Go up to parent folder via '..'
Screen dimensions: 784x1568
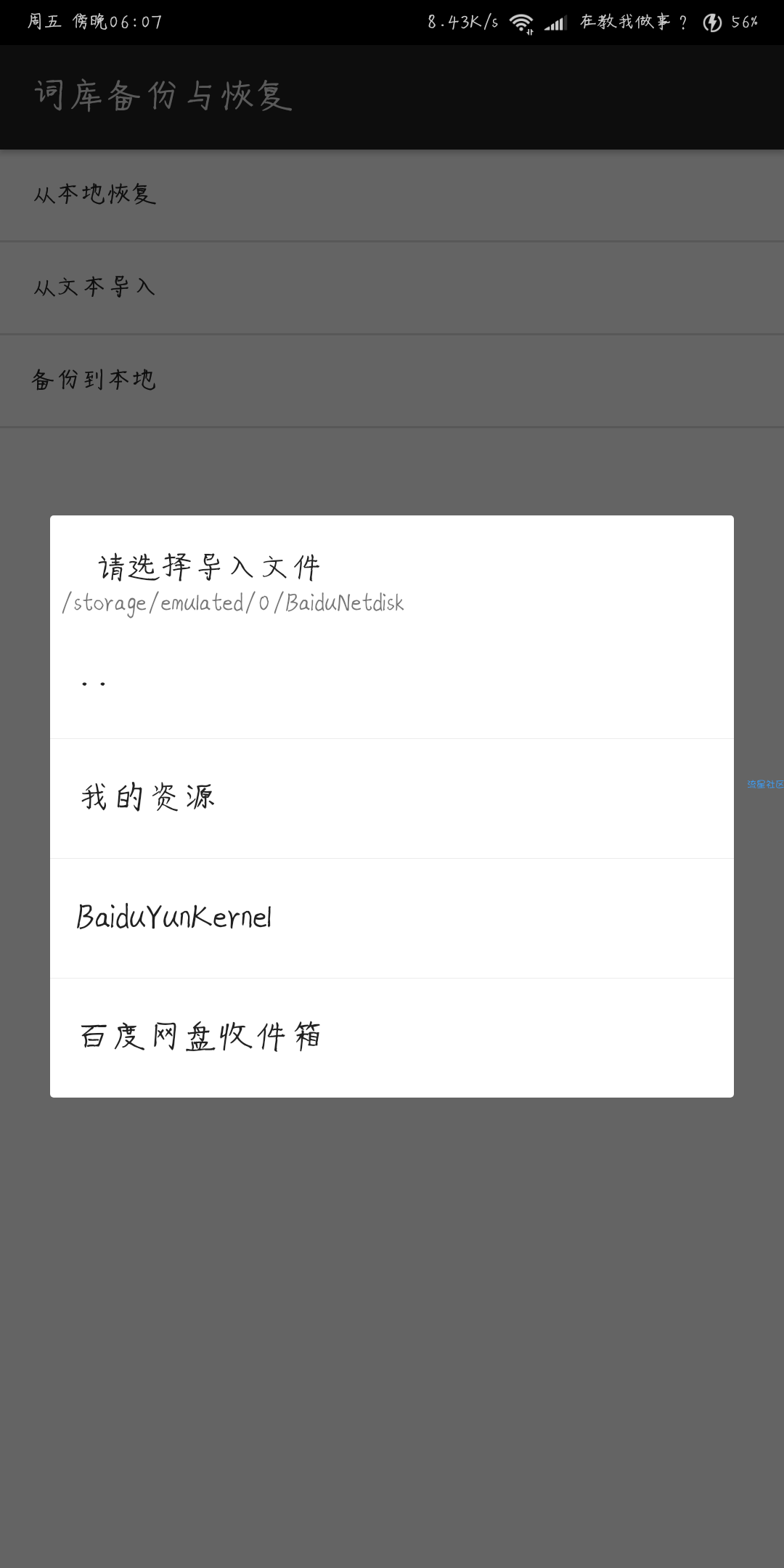point(392,683)
